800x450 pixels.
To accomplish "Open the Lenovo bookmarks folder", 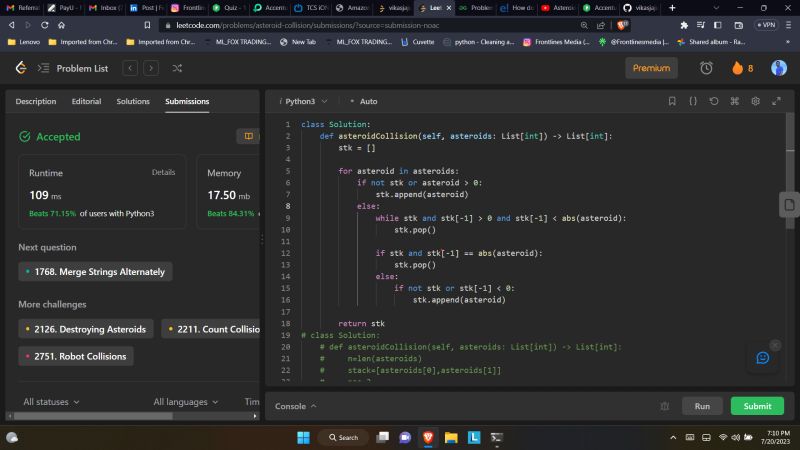I will point(23,42).
